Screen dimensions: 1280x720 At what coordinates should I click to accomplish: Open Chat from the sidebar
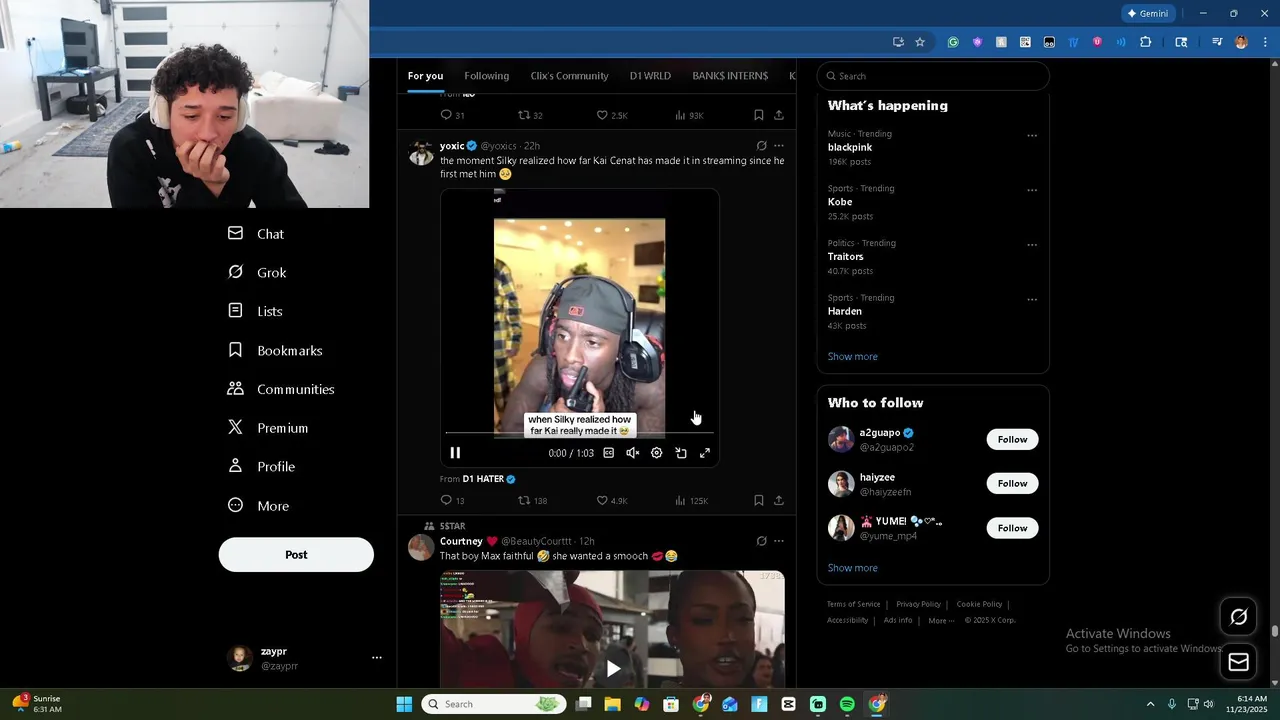click(x=256, y=234)
